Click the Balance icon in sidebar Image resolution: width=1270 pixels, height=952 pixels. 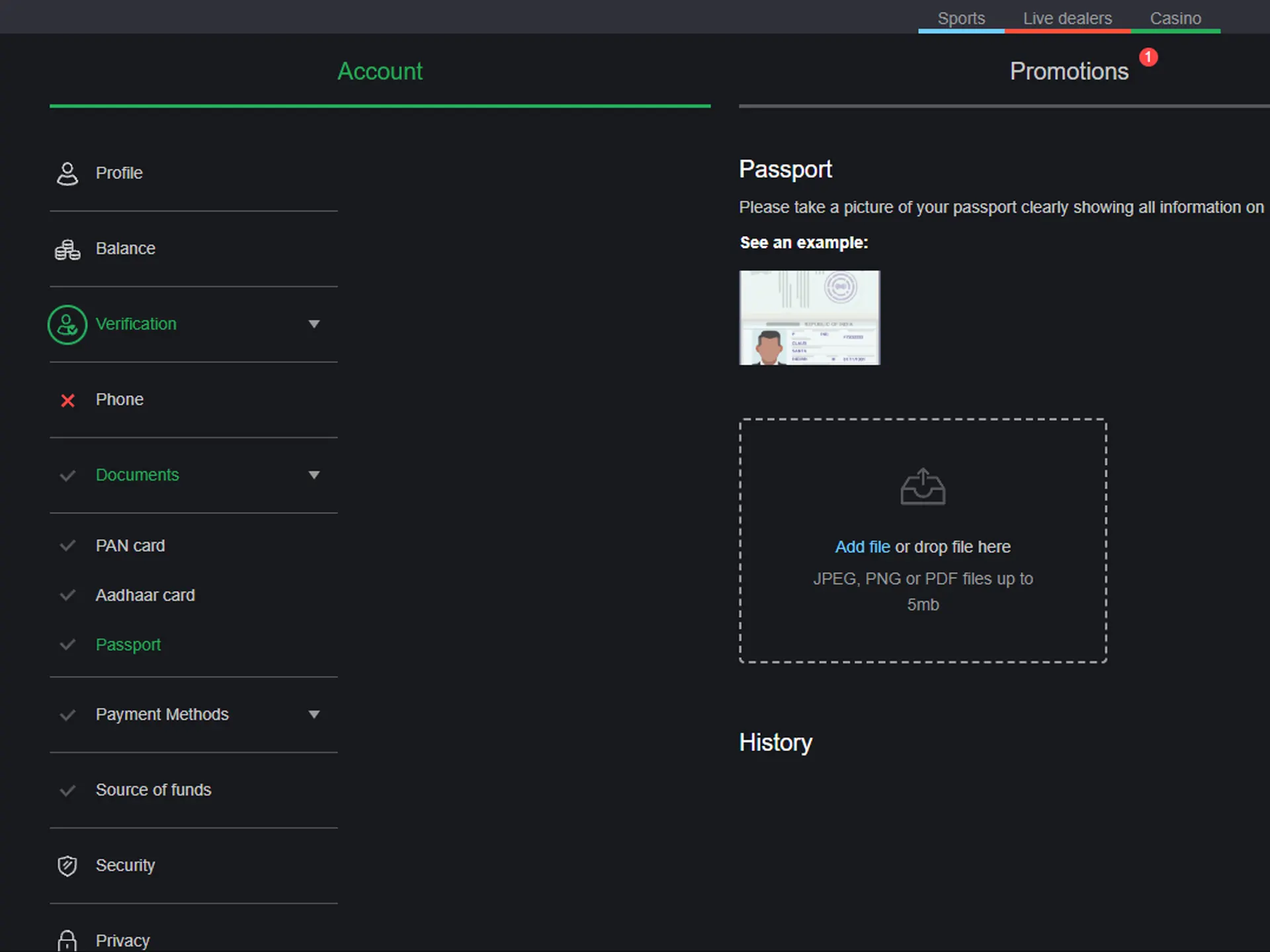coord(67,247)
